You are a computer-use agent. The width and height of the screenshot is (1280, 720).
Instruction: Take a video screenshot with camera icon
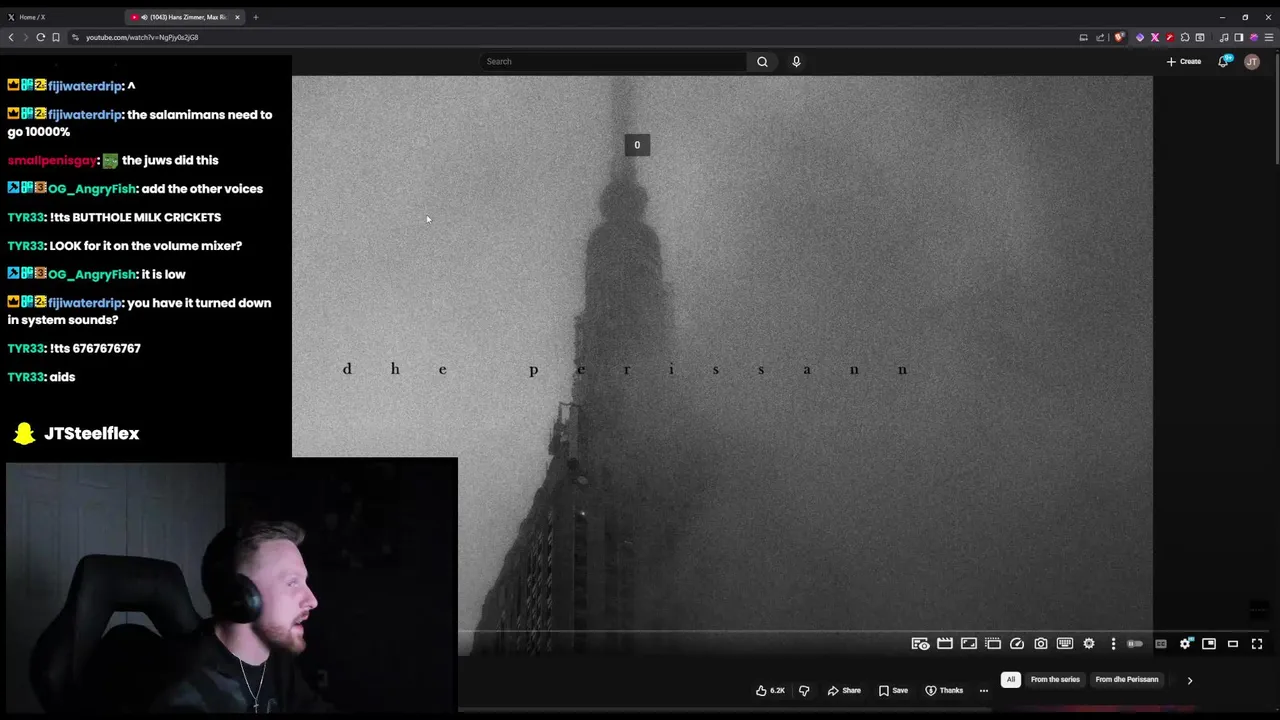1041,644
